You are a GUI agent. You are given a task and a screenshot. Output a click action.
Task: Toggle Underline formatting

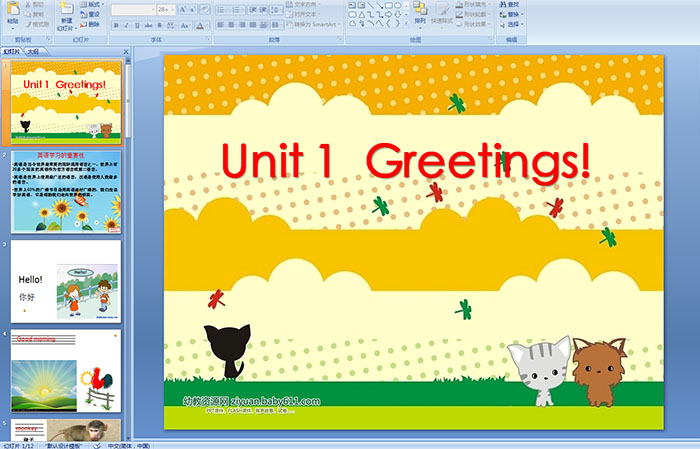[137, 25]
